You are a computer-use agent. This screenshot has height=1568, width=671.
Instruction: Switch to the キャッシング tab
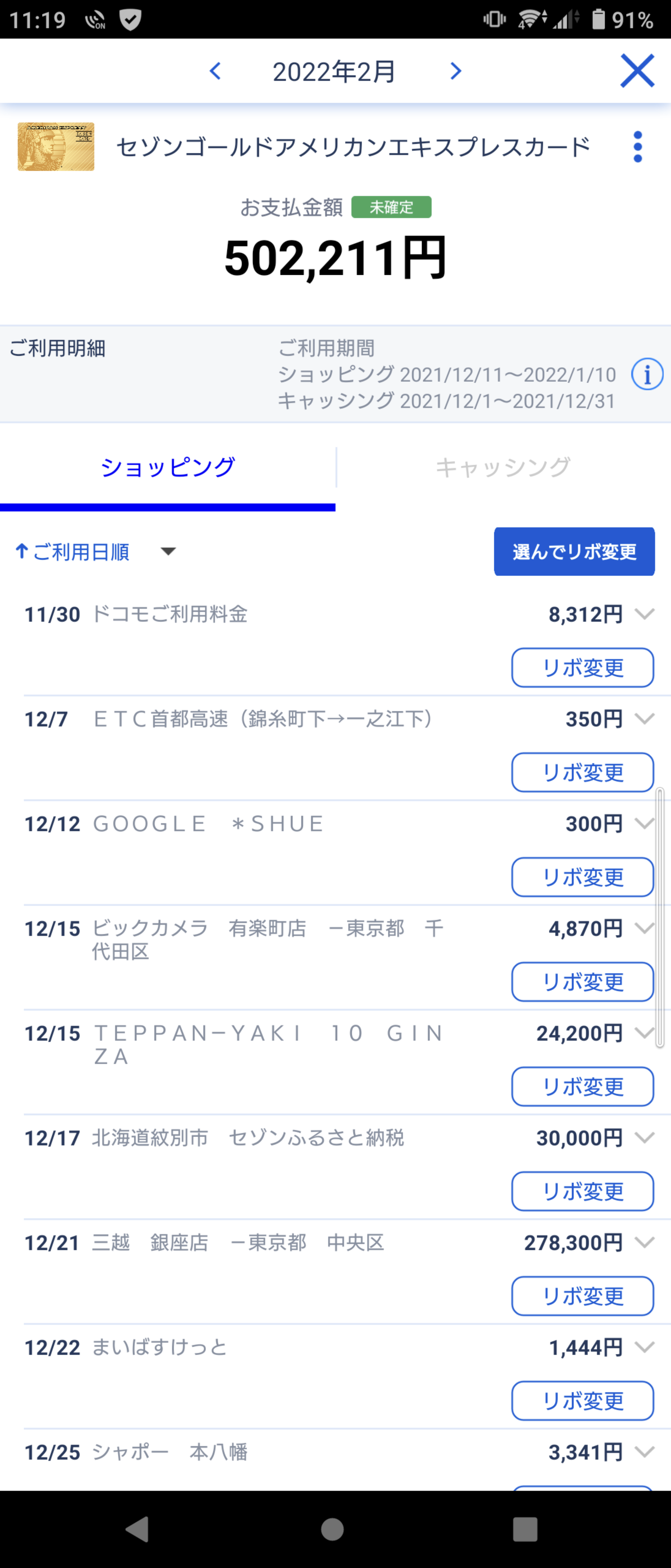click(x=503, y=467)
